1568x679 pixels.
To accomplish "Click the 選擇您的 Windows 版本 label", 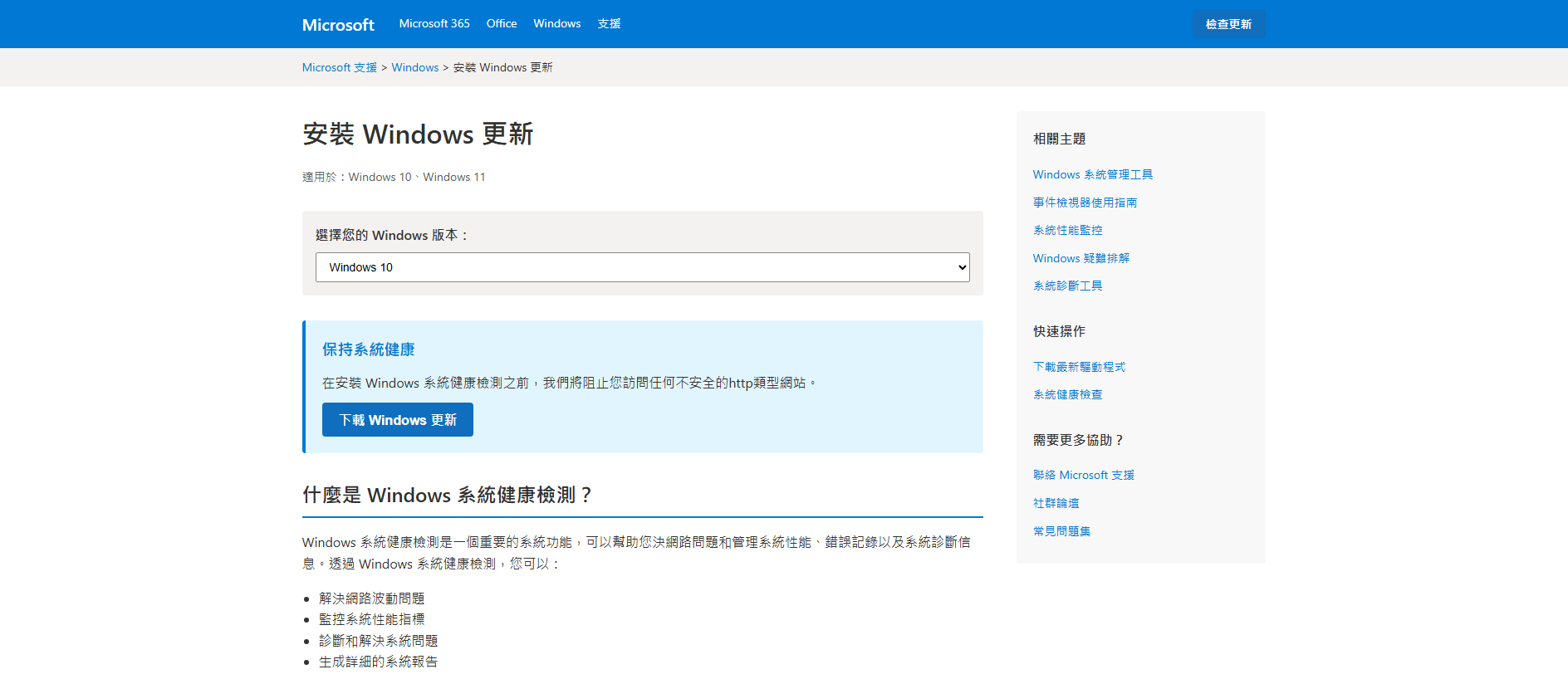I will [393, 235].
